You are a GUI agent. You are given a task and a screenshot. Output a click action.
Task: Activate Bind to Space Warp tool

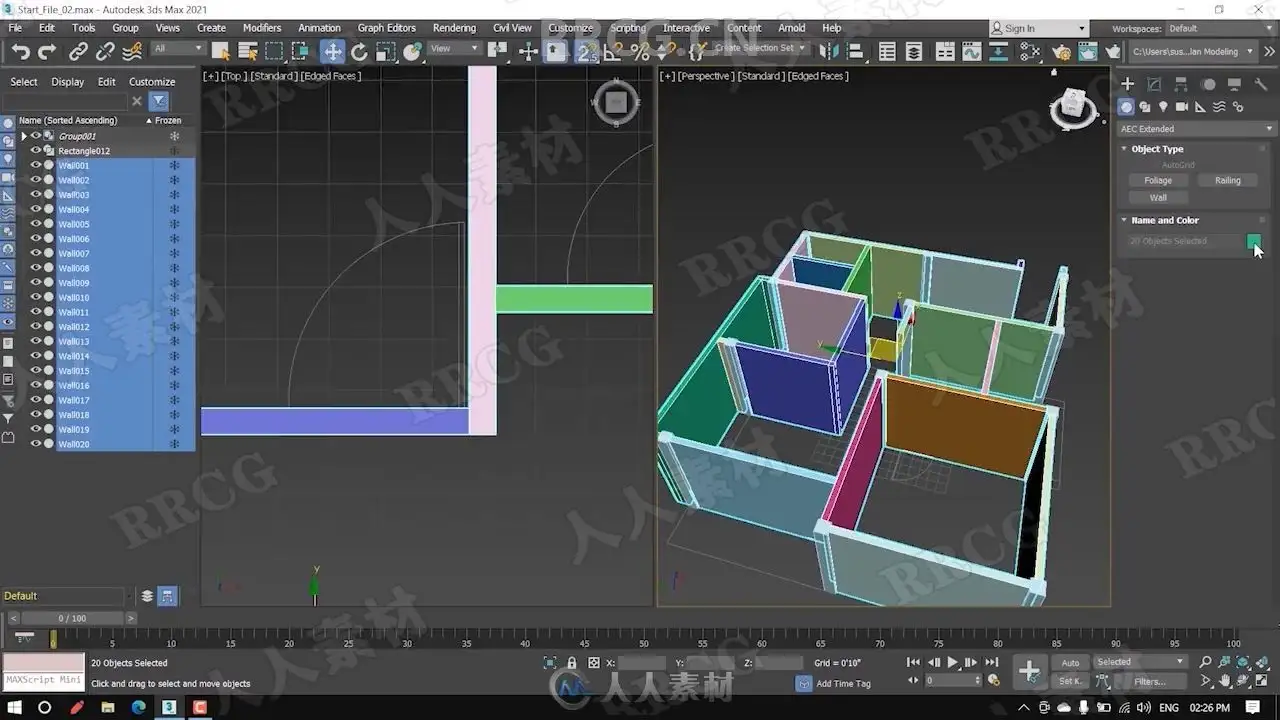131,52
